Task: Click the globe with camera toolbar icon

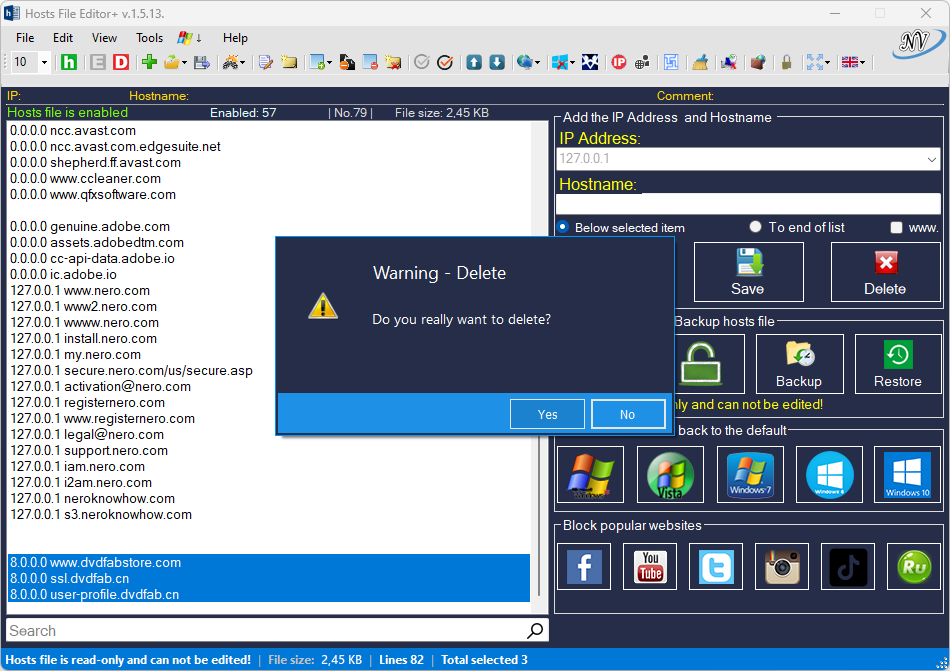Action: coord(642,62)
